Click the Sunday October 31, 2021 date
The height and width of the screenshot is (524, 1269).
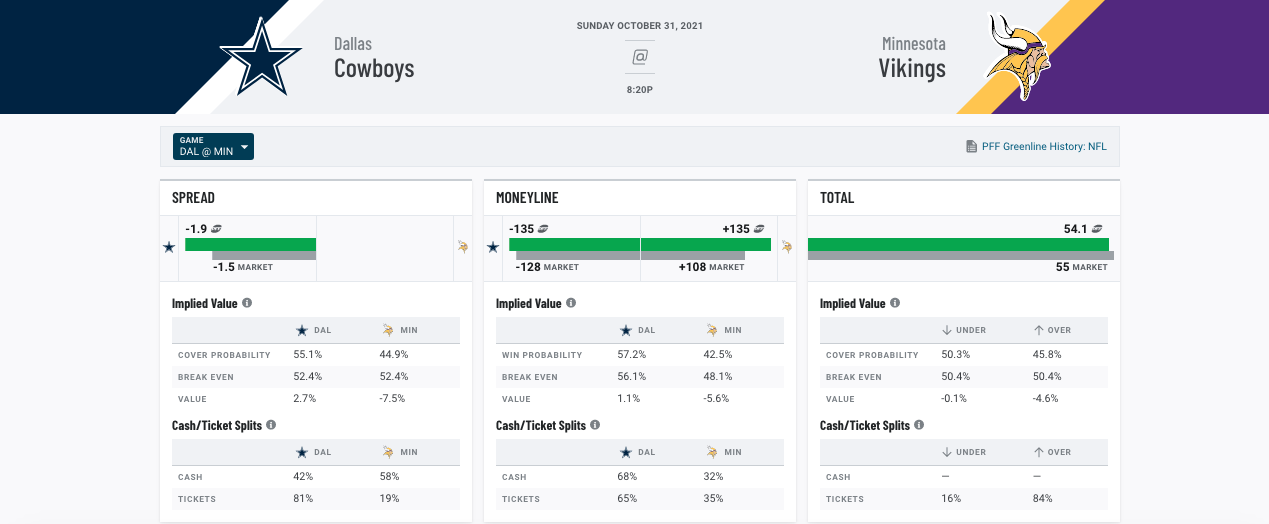click(x=640, y=25)
